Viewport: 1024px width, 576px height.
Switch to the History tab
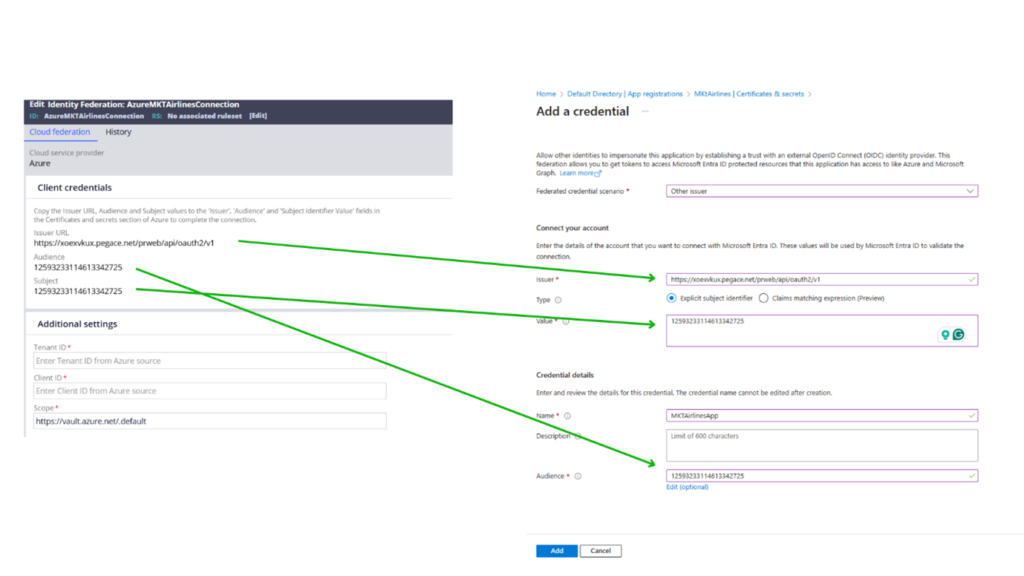point(118,132)
